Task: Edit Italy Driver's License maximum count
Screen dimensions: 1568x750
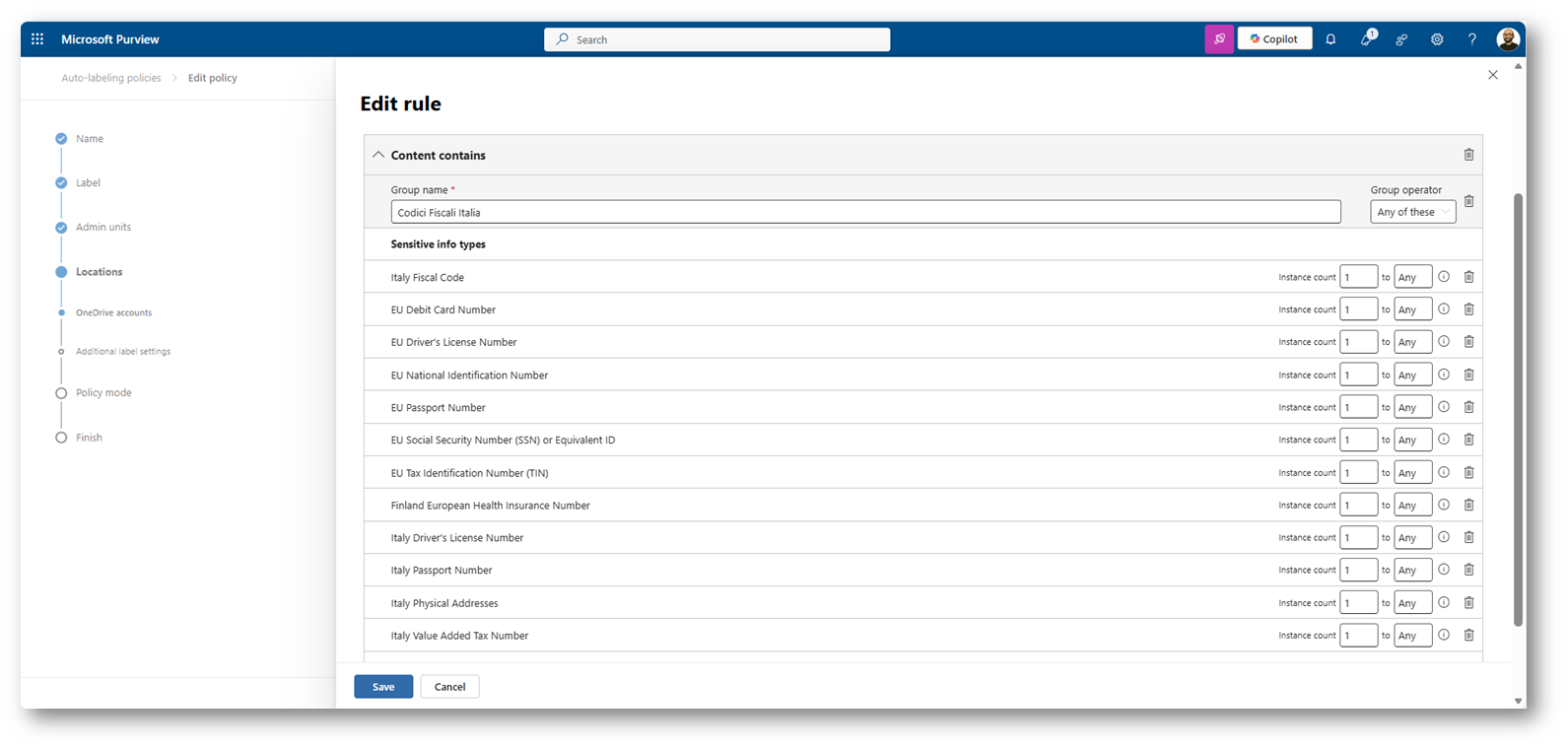Action: pos(1412,537)
